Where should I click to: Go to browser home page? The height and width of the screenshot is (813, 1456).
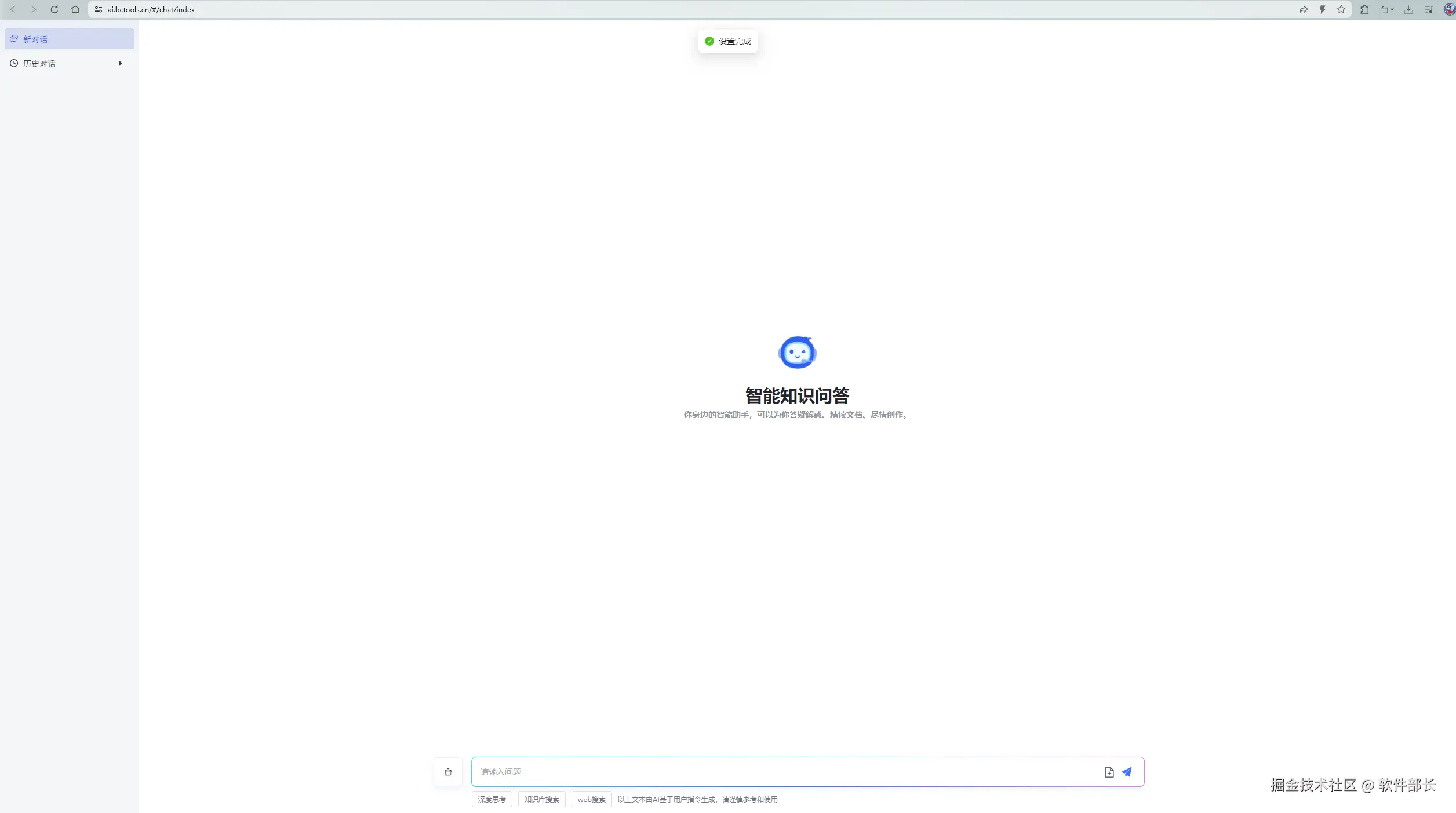coord(75,9)
